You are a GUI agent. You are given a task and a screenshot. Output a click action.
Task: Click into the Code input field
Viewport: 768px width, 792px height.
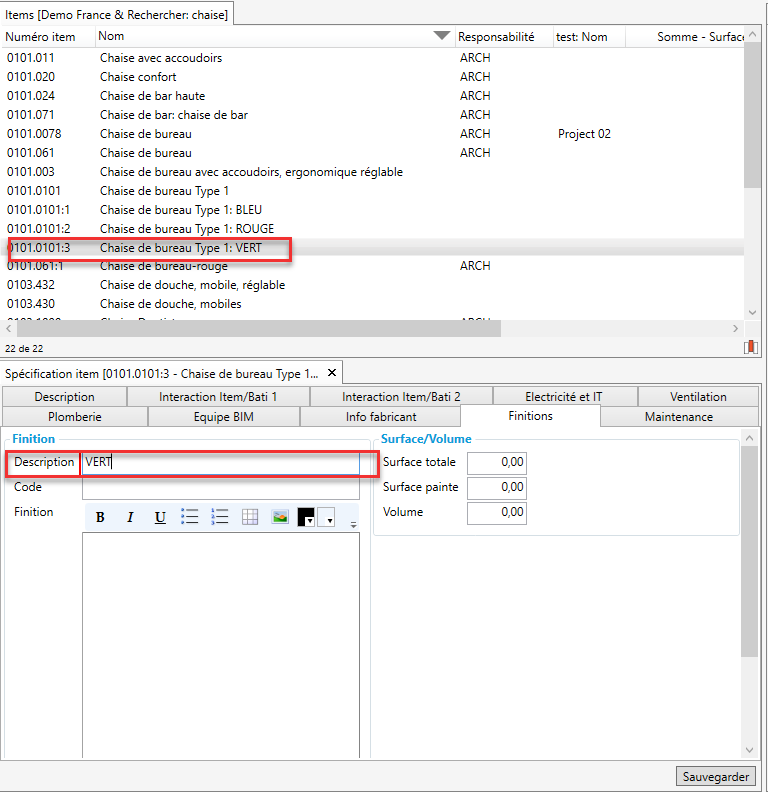pos(220,488)
